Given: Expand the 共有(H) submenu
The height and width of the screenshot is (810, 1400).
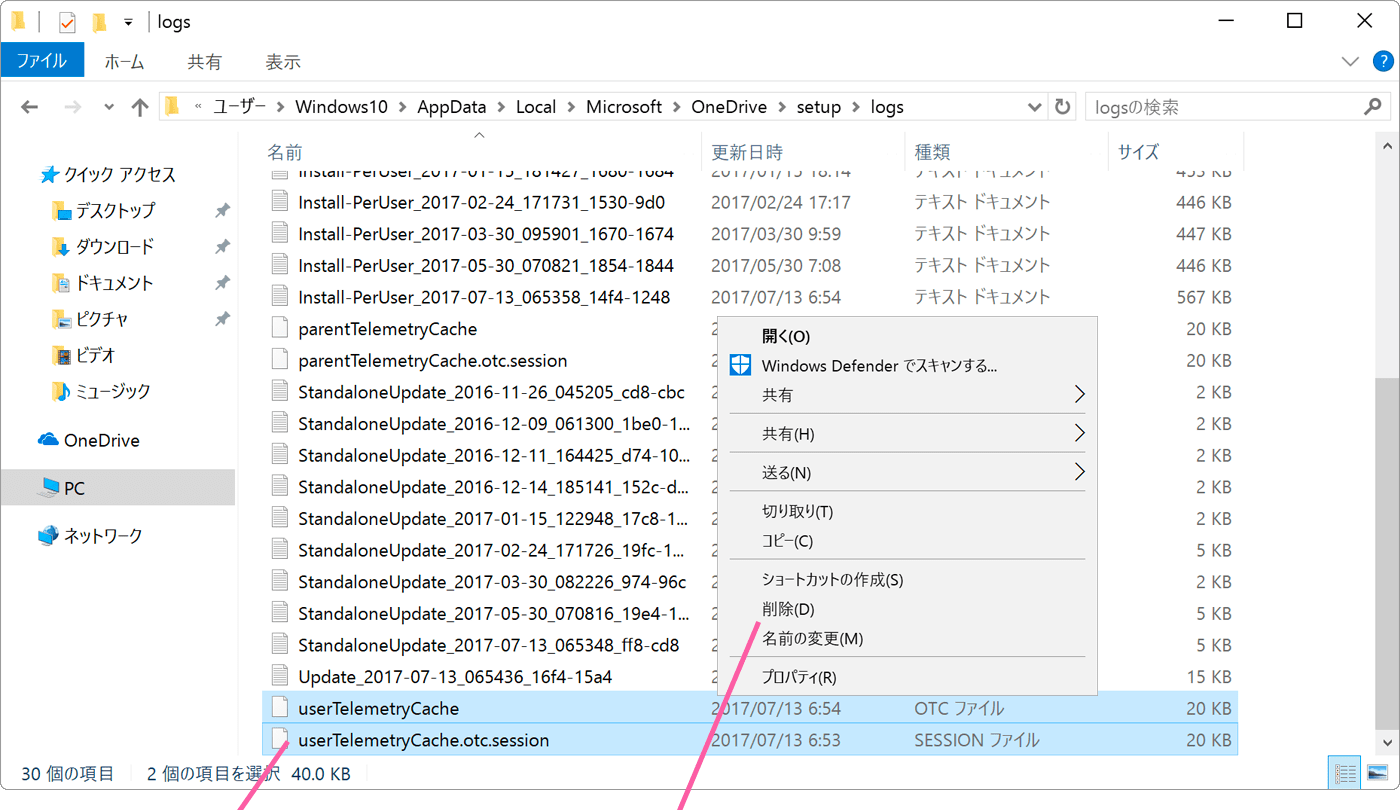Looking at the screenshot, I should [907, 434].
